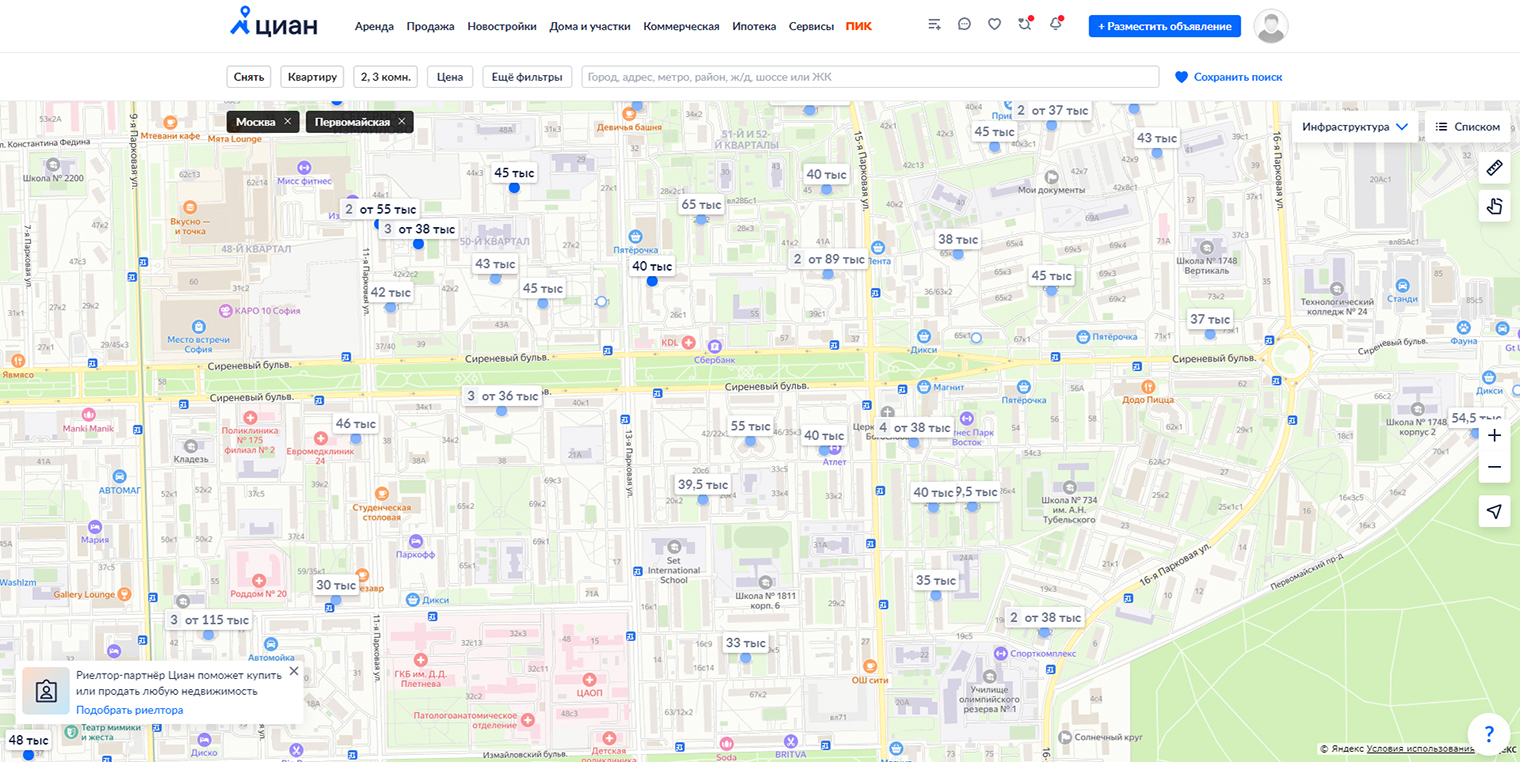Select the 3 от 115 тыс cluster marker
1520x762 pixels.
click(x=208, y=620)
